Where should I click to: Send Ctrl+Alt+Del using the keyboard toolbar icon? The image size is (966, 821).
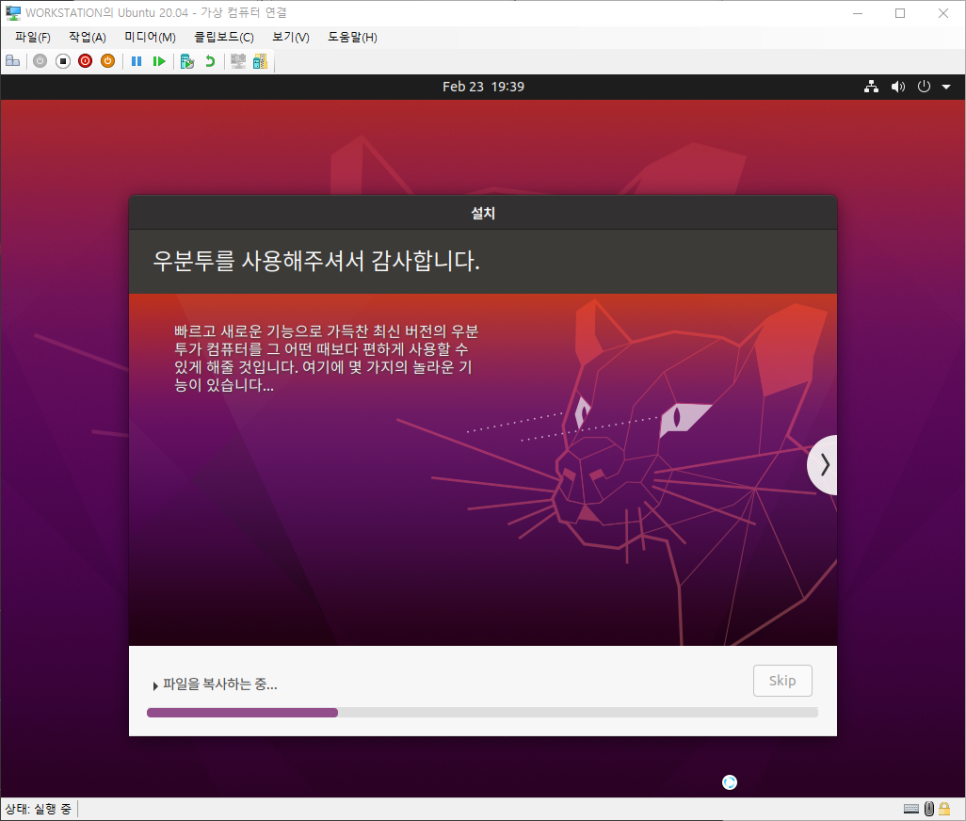point(13,61)
